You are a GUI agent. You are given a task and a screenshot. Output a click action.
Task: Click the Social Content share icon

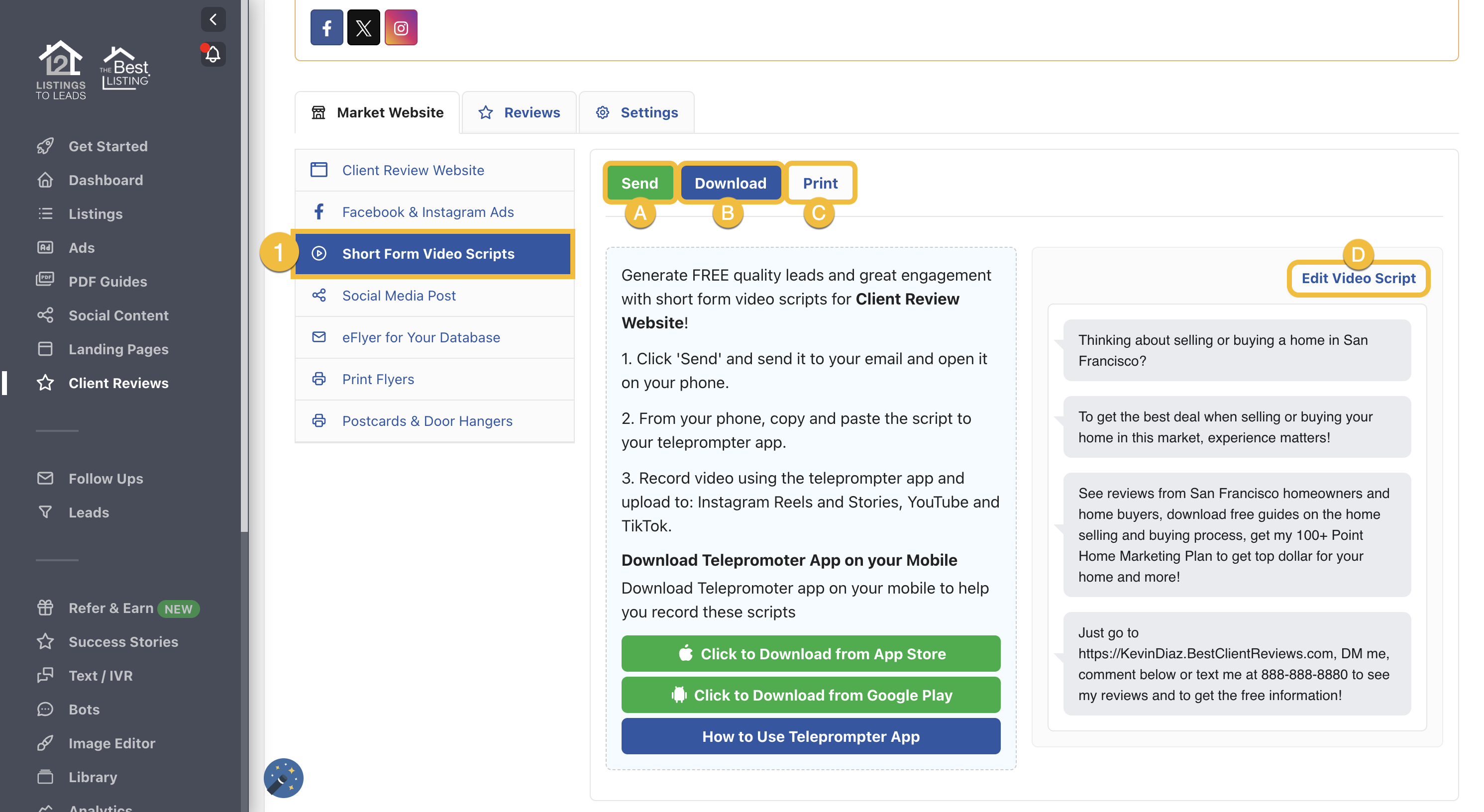45,315
